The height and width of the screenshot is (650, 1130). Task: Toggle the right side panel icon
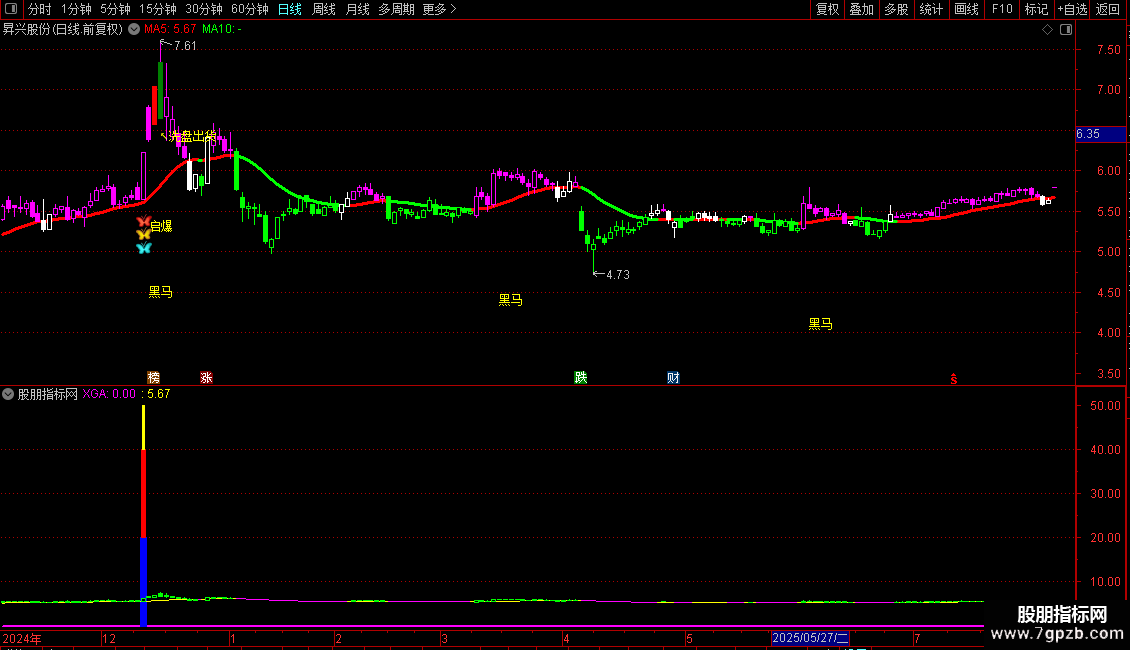pos(1066,30)
